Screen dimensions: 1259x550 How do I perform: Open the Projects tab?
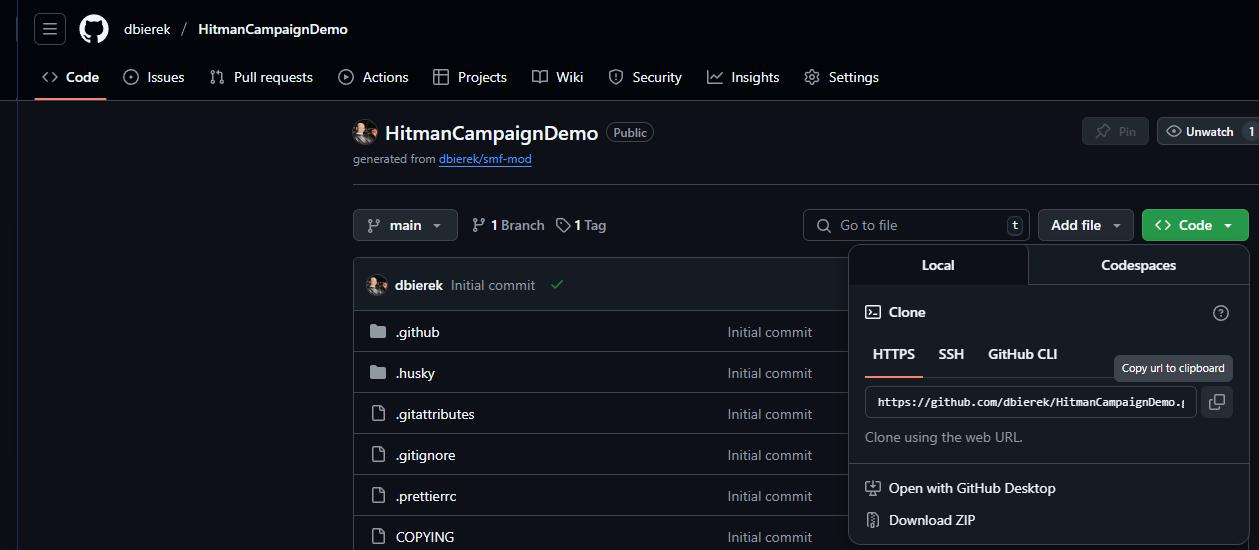(470, 77)
